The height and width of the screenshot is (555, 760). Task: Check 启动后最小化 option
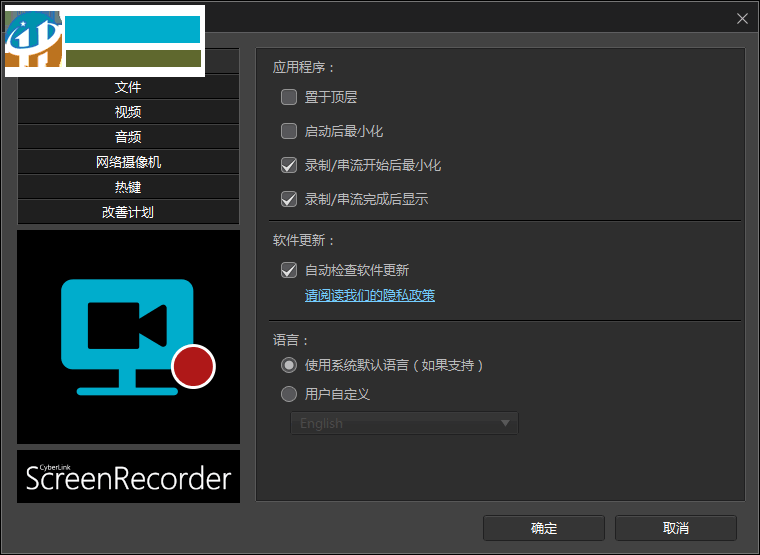coord(289,131)
